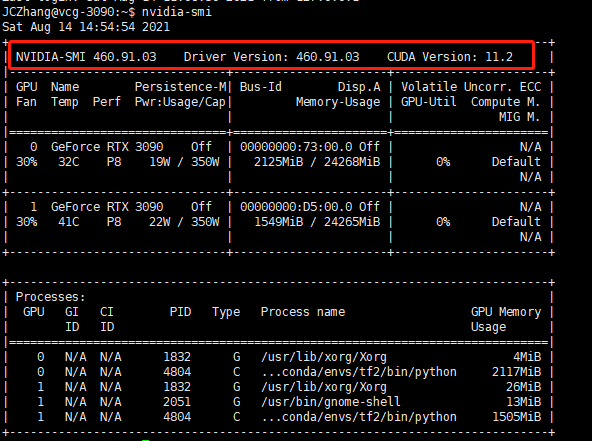Select power reading '19W / 350W'
592x441 pixels.
point(184,162)
